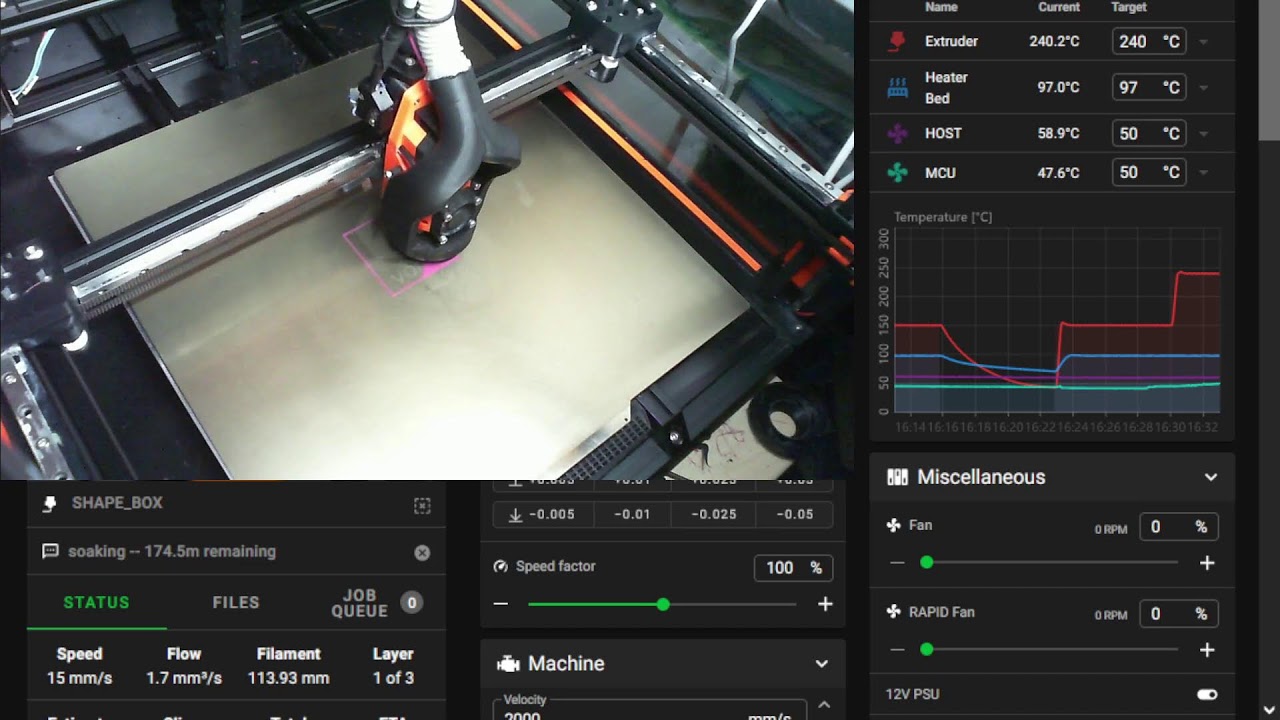
Task: Click the temperature history chart
Action: pos(1056,322)
